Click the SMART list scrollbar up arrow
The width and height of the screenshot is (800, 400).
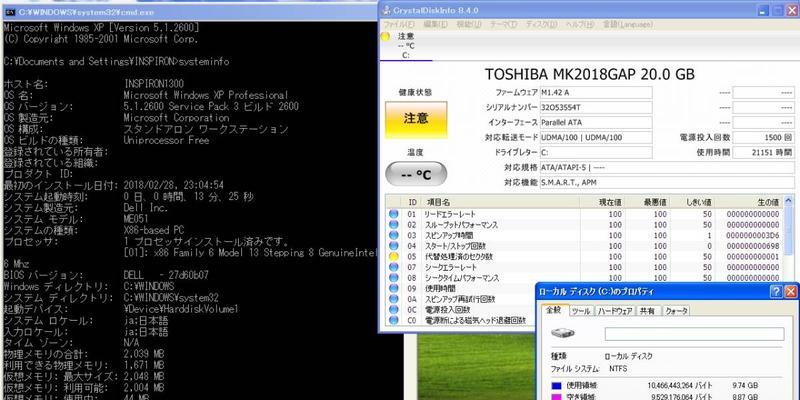pos(789,201)
